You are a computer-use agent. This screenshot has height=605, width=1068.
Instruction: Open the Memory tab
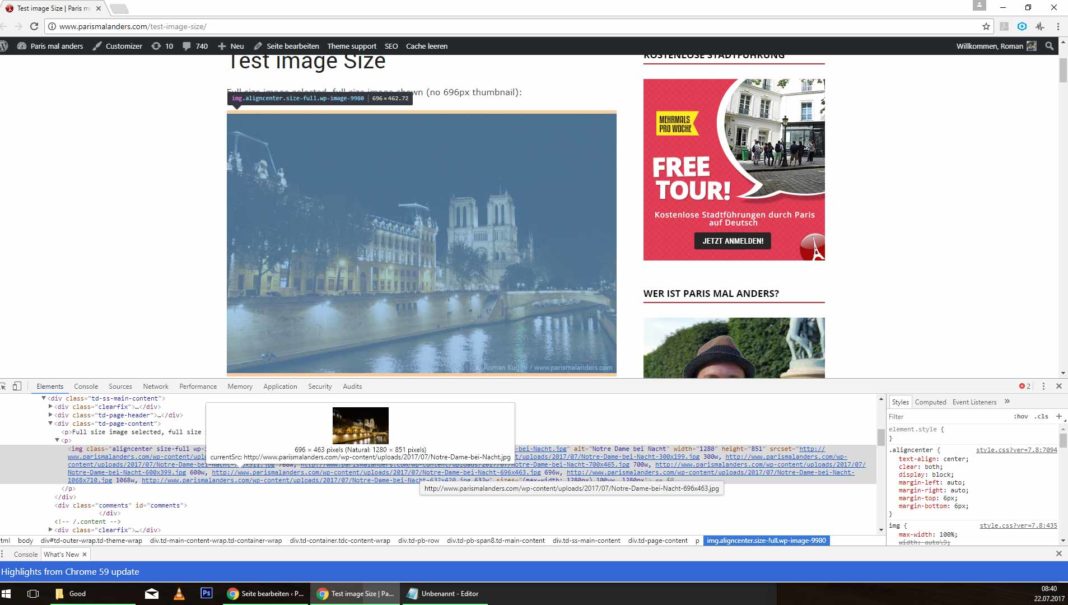coord(240,386)
